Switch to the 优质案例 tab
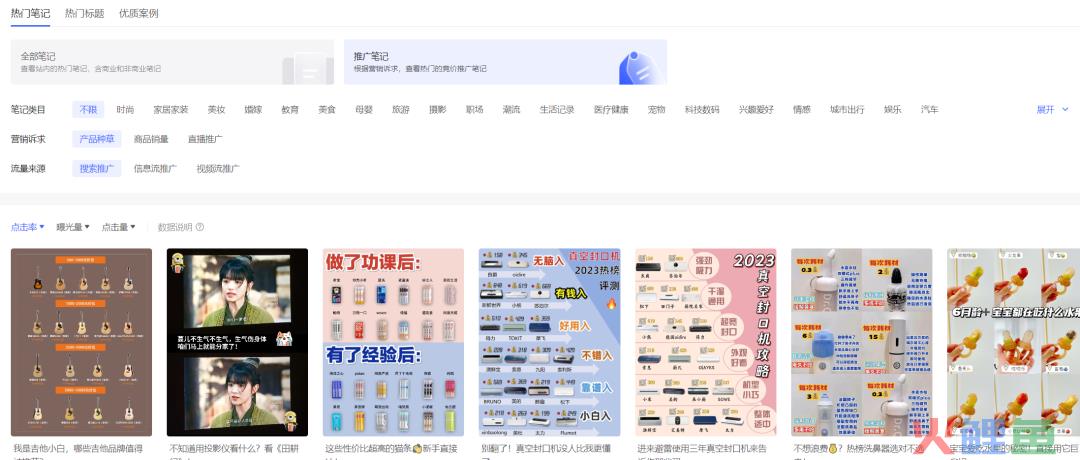 pos(138,14)
